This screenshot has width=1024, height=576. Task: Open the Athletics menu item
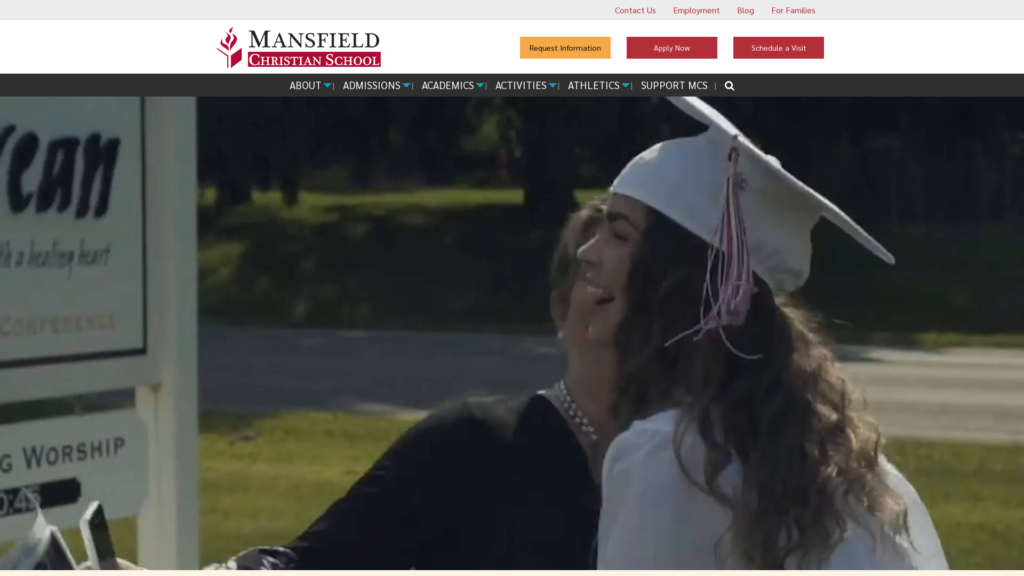[594, 86]
